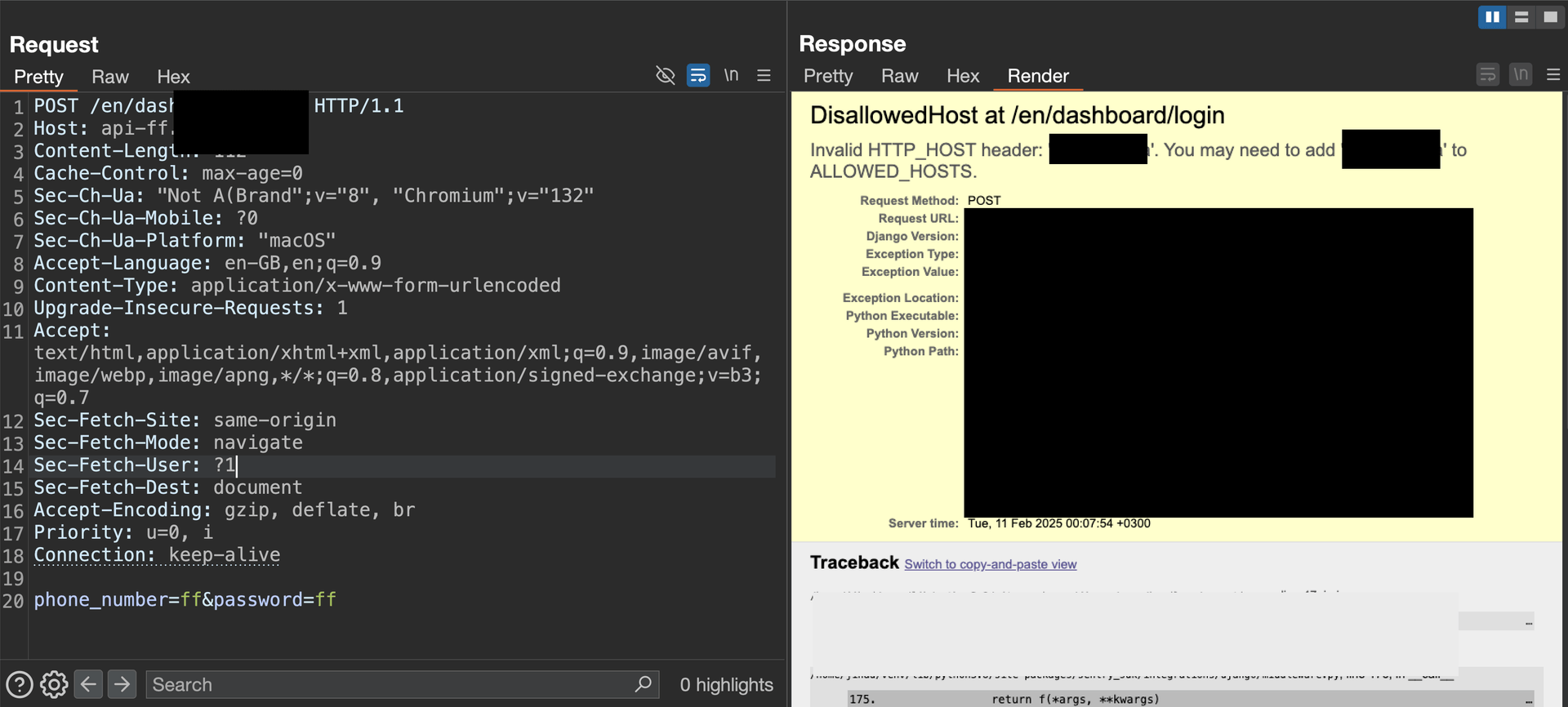Select the top-bottom split layout icon

coord(1521,17)
